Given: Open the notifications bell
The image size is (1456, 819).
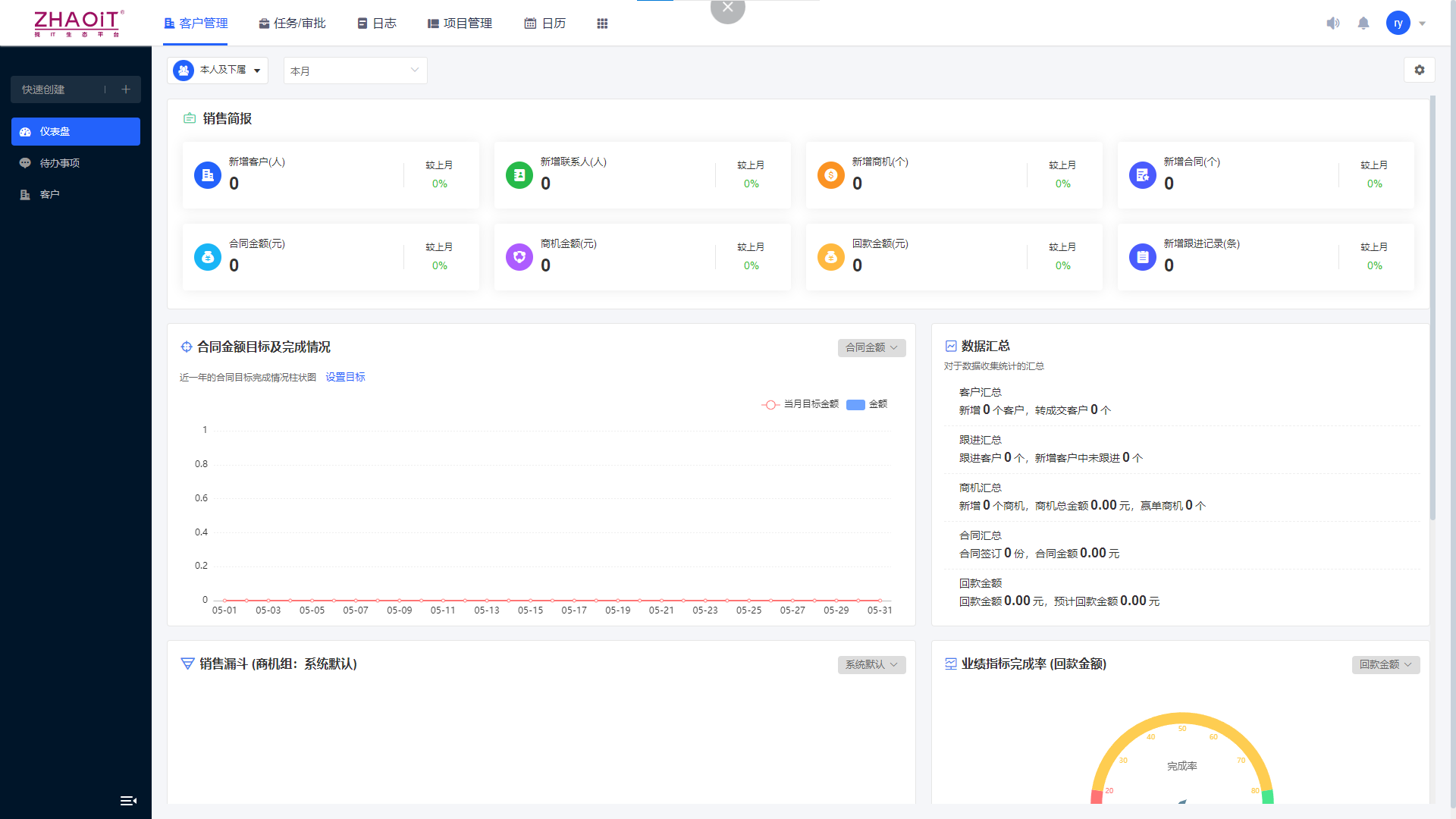Looking at the screenshot, I should (1363, 24).
